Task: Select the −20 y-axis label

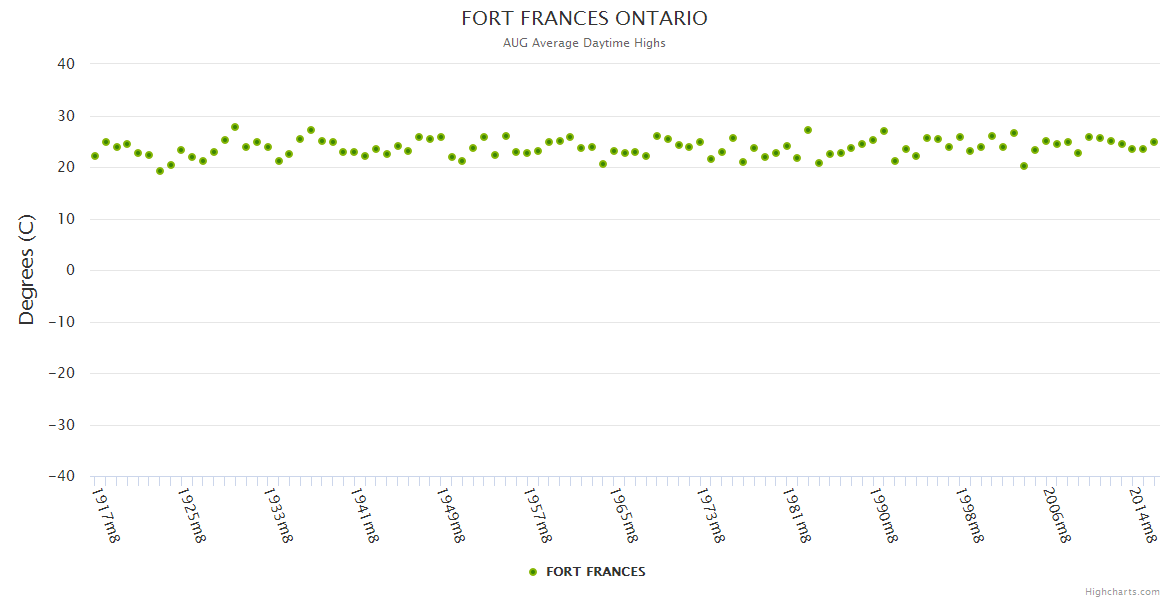Action: click(x=61, y=373)
